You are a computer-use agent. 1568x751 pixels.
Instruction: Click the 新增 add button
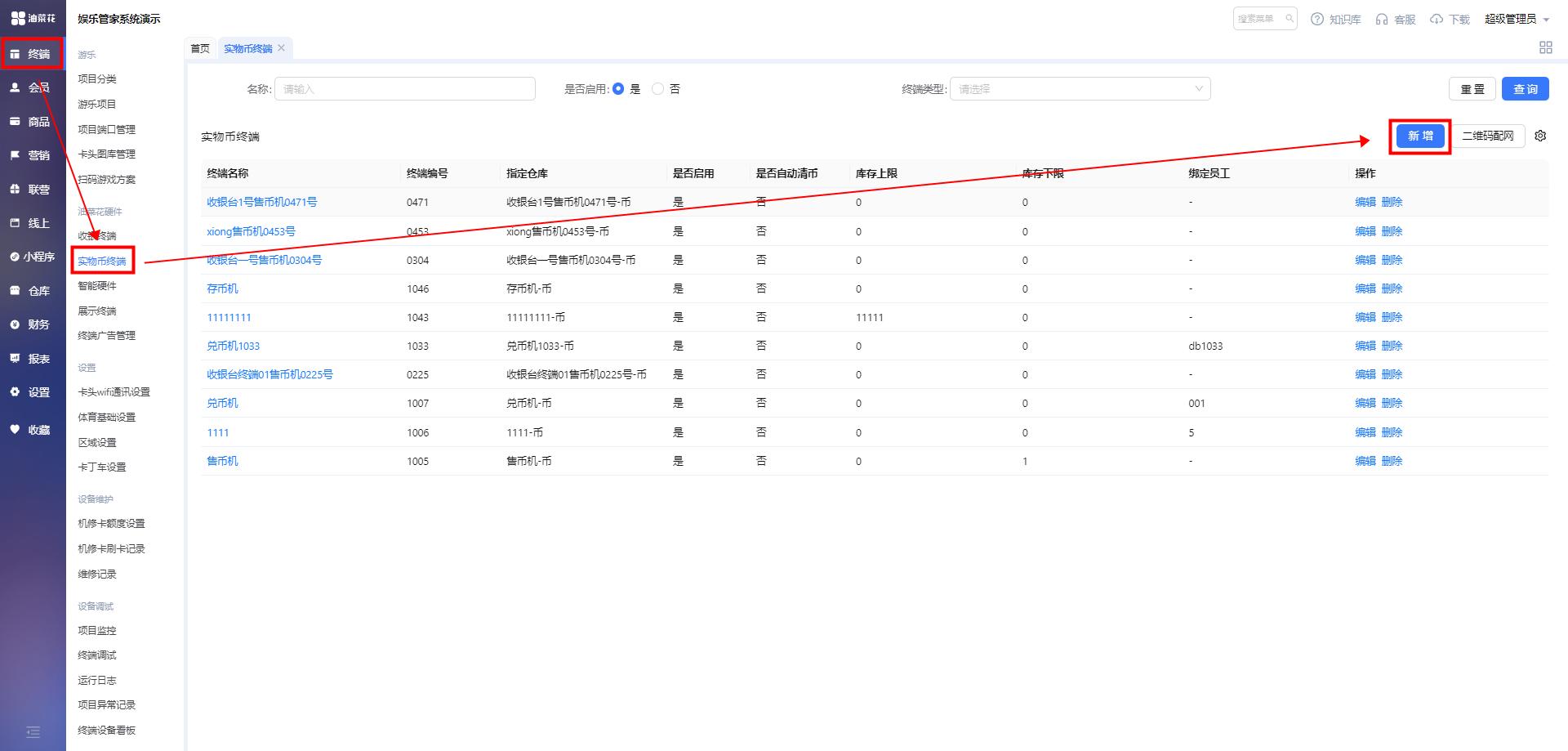coord(1420,136)
